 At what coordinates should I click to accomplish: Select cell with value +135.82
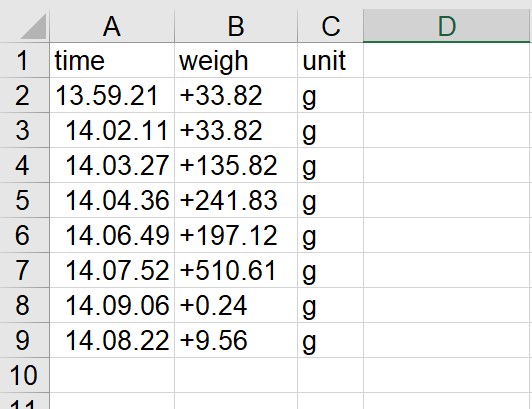point(236,165)
